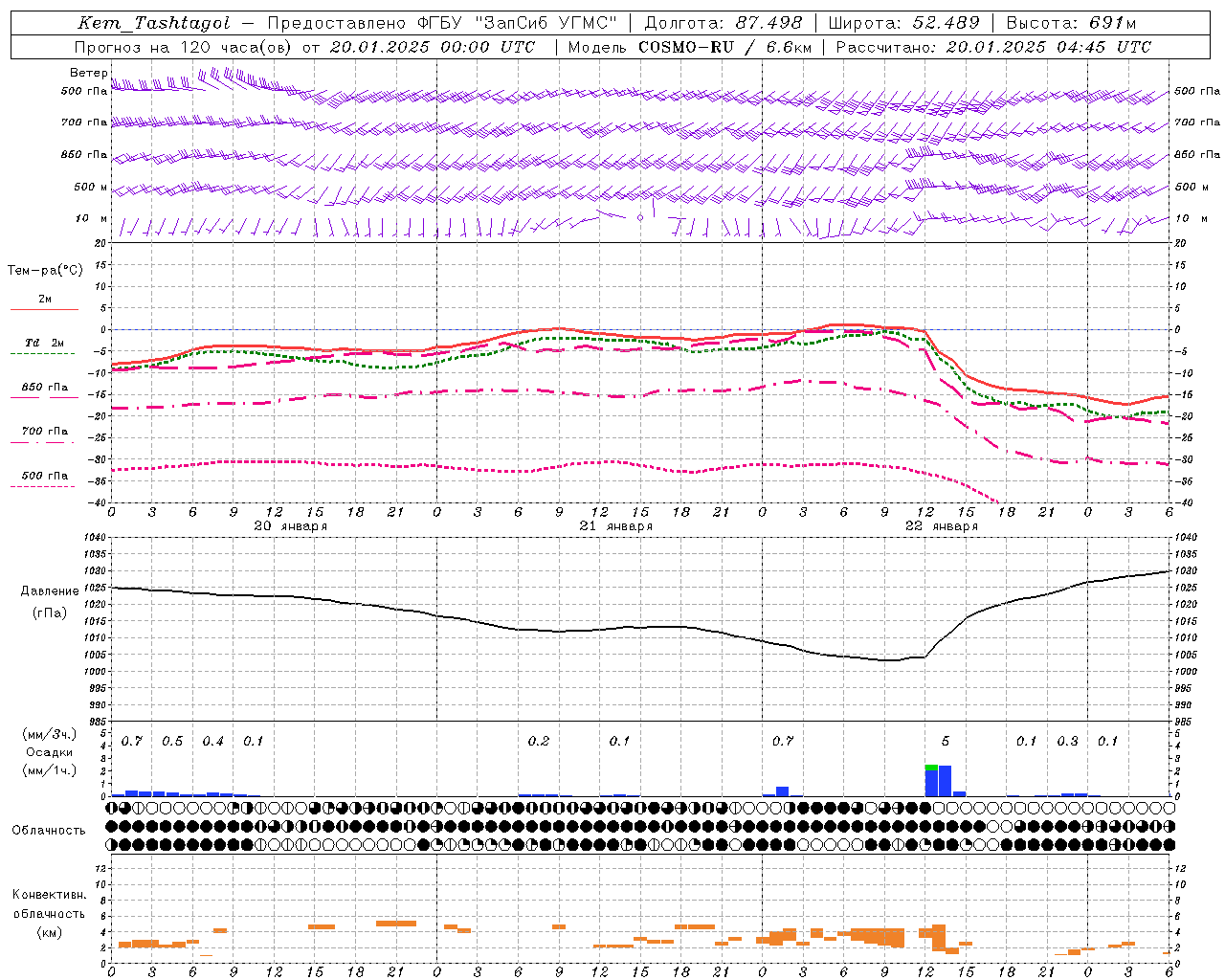Click the green-topped precipitation bar on 22 января
Image resolution: width=1225 pixels, height=980 pixels.
(931, 780)
